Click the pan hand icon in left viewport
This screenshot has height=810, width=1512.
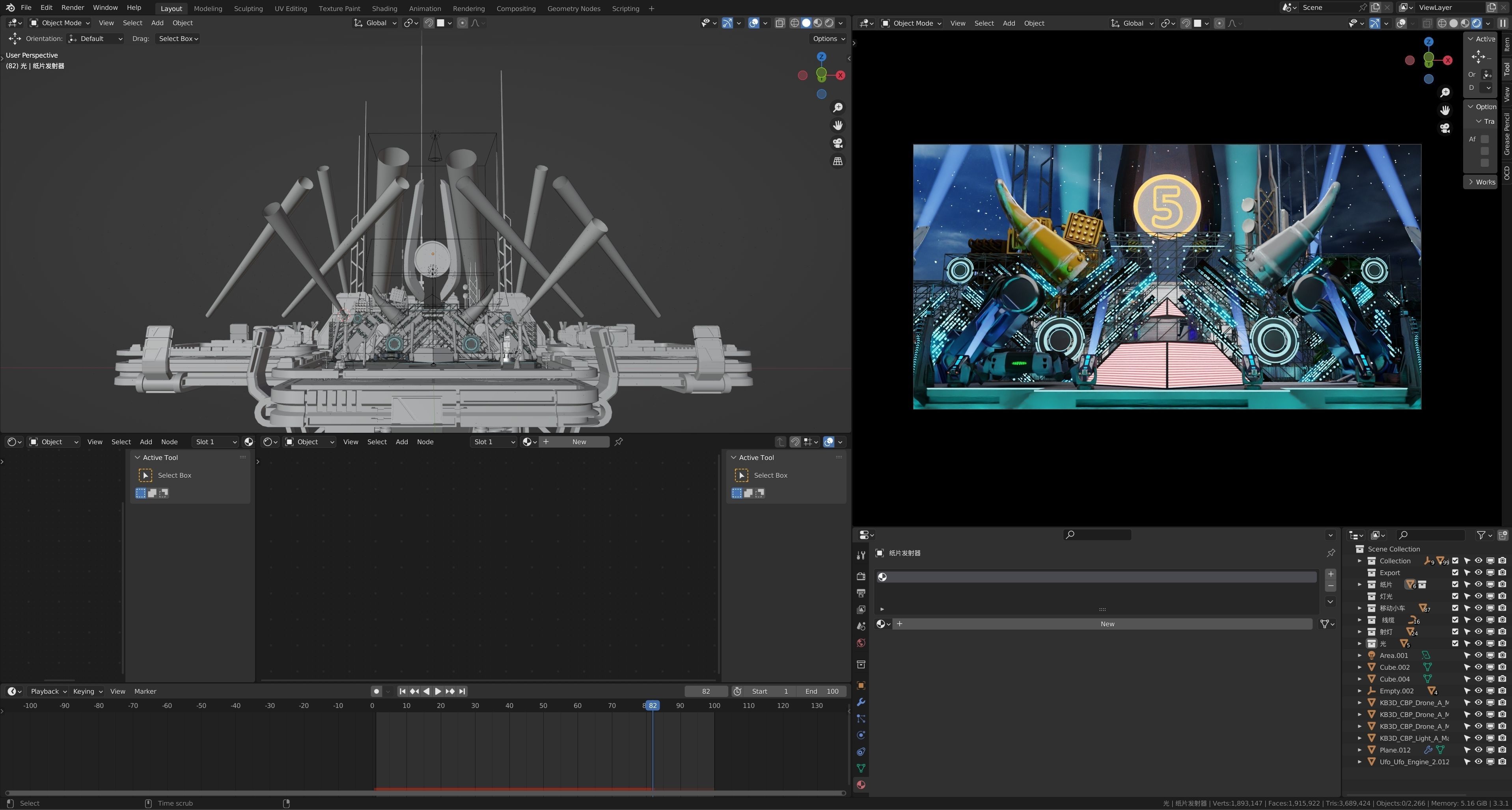click(x=837, y=126)
